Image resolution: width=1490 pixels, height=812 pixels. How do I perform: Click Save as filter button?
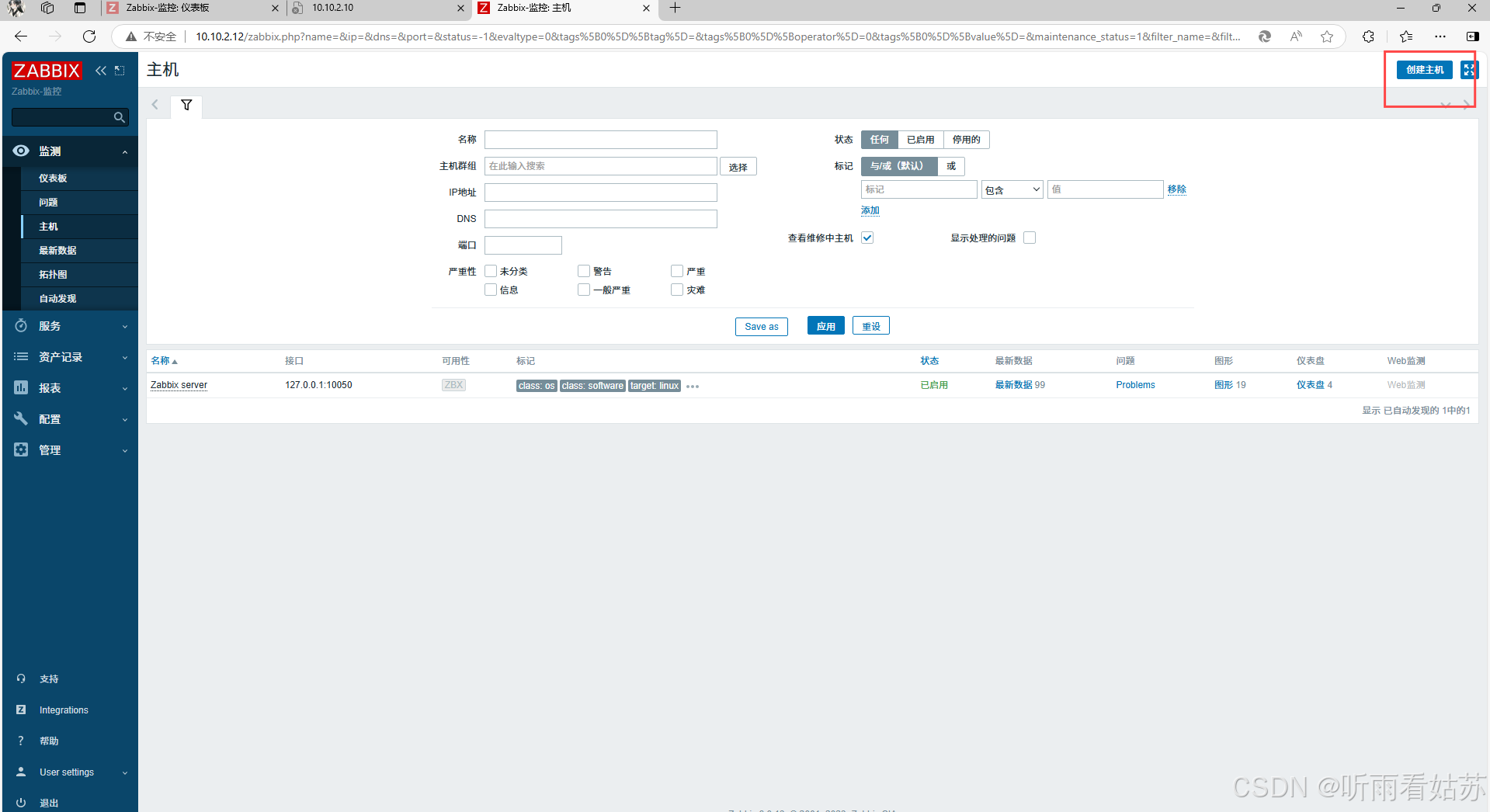(761, 327)
